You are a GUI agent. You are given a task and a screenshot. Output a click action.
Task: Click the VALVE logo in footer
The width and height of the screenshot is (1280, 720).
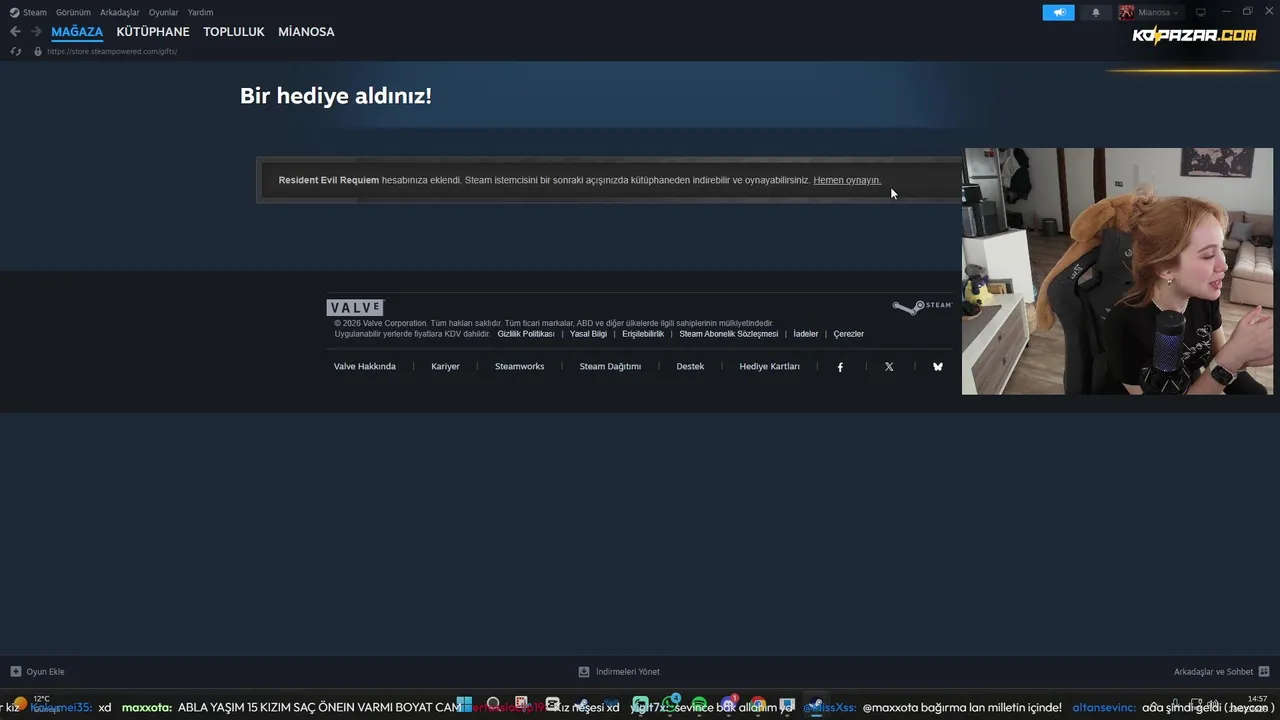(355, 308)
